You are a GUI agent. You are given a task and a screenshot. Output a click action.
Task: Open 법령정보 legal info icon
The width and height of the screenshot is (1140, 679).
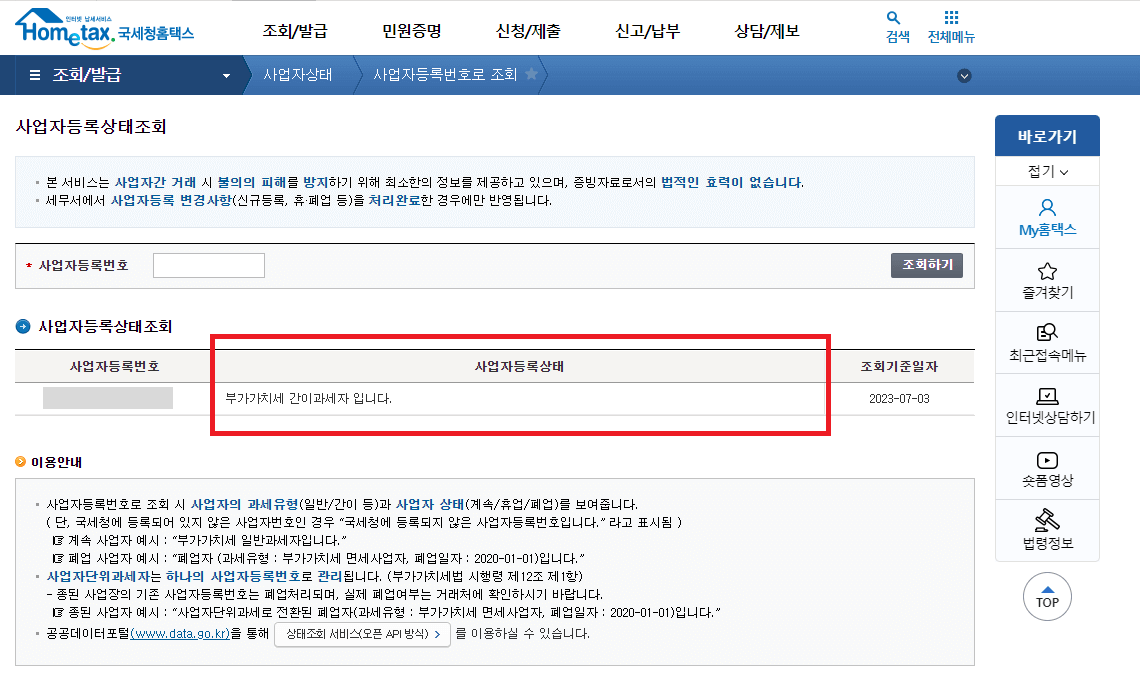point(1046,529)
